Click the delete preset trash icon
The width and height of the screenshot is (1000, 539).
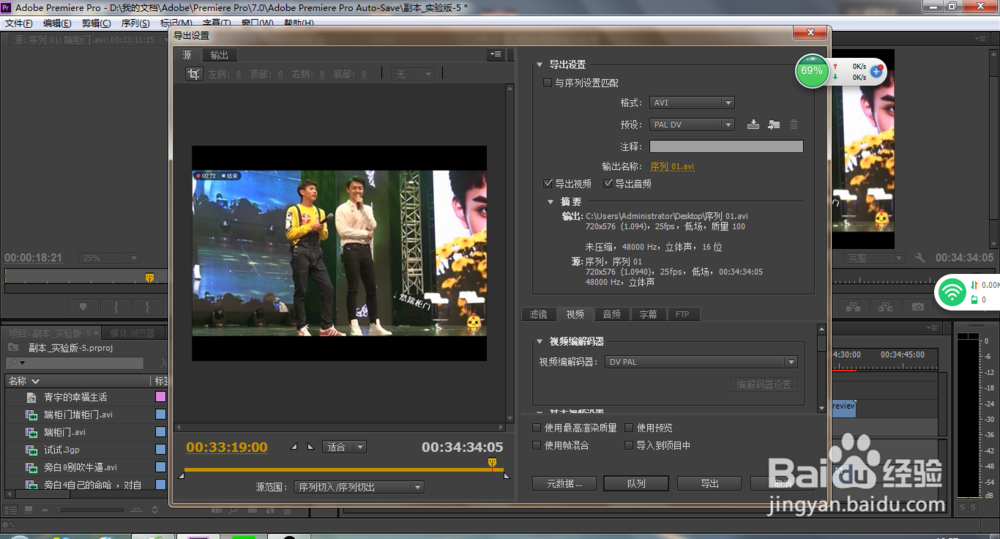[x=794, y=124]
